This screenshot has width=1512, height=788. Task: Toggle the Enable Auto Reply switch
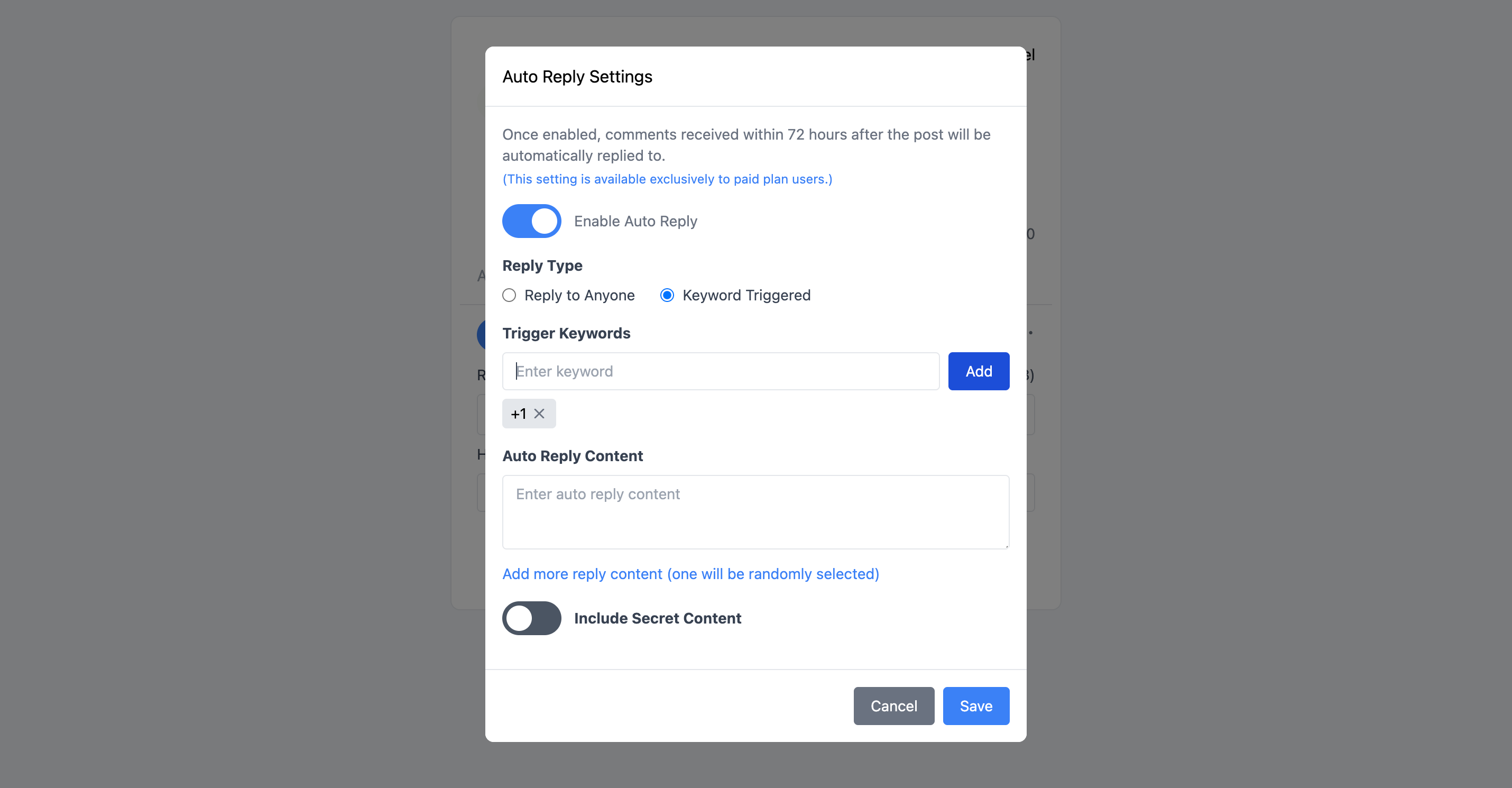pos(531,222)
